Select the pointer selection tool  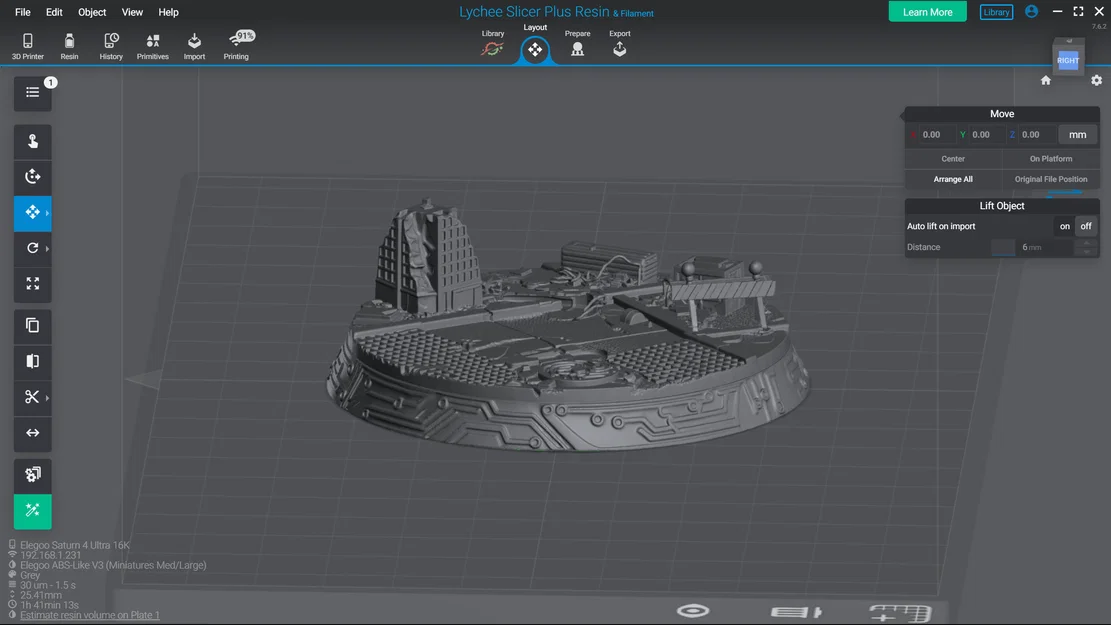click(x=33, y=141)
